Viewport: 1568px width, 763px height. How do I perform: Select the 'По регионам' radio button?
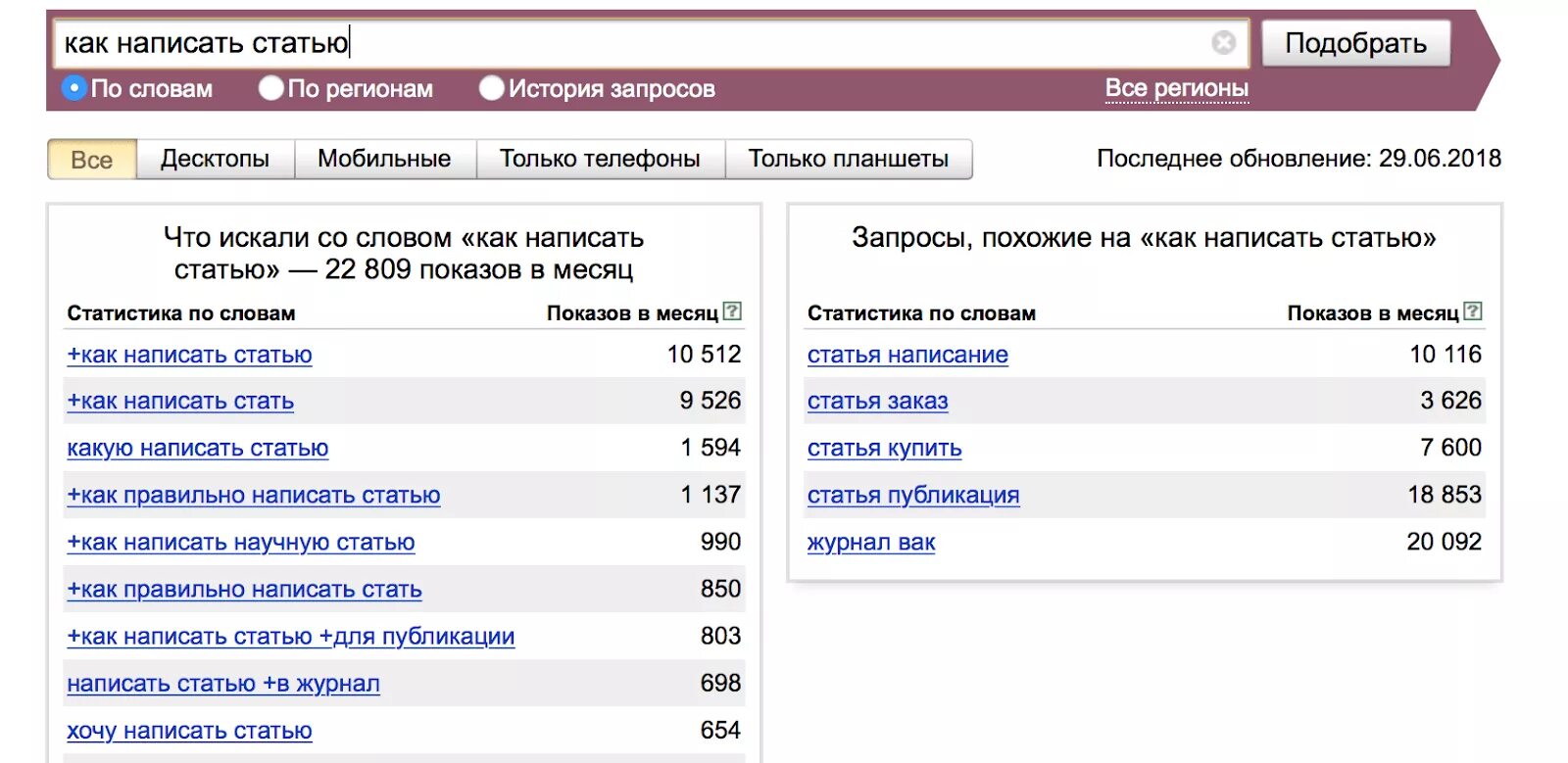tap(270, 88)
